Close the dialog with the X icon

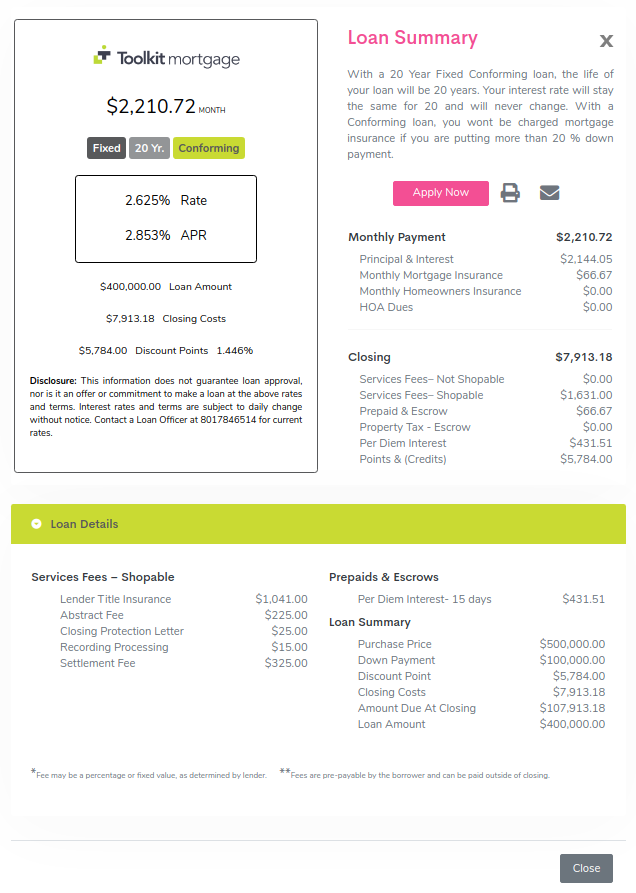coord(606,40)
